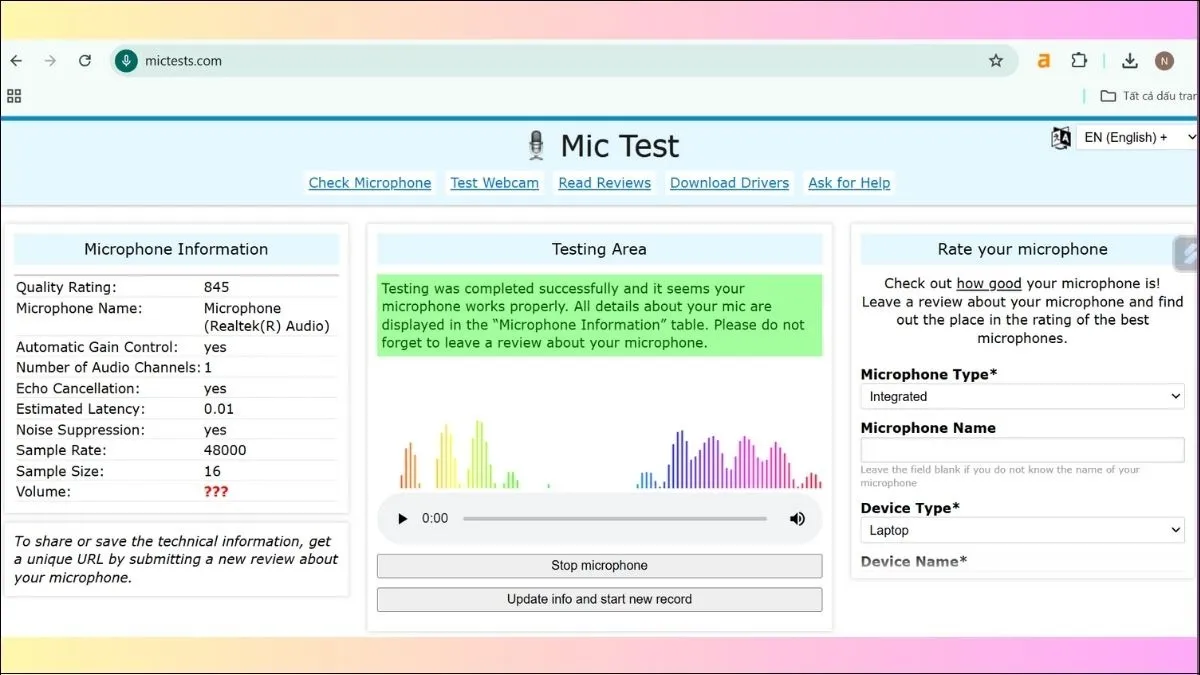Open the browser extensions puzzle icon
The width and height of the screenshot is (1200, 675).
point(1078,61)
